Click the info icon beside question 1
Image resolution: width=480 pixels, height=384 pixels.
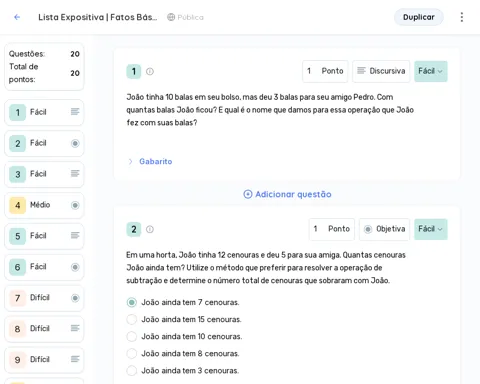pyautogui.click(x=150, y=71)
